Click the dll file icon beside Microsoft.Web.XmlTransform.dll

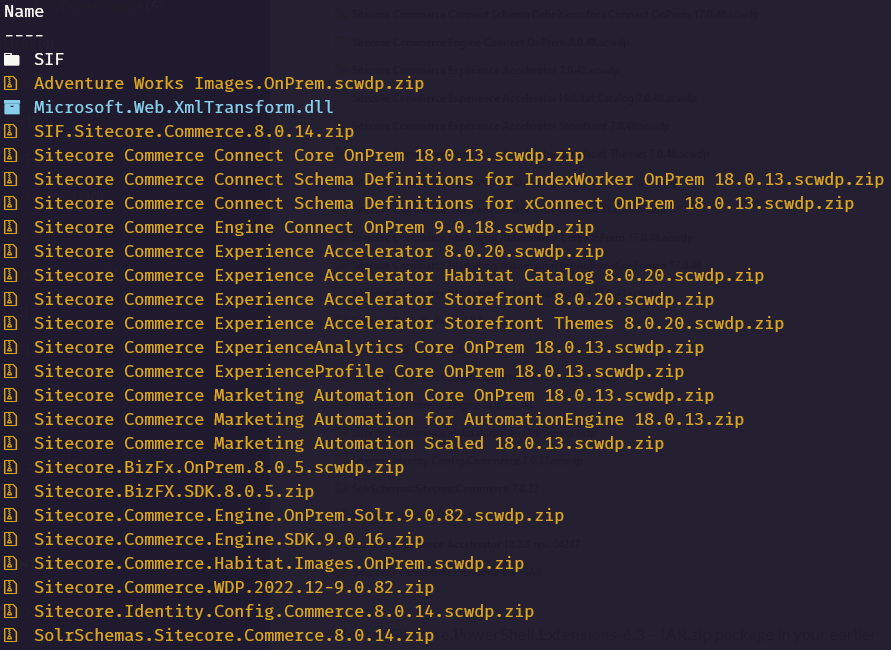pos(11,107)
